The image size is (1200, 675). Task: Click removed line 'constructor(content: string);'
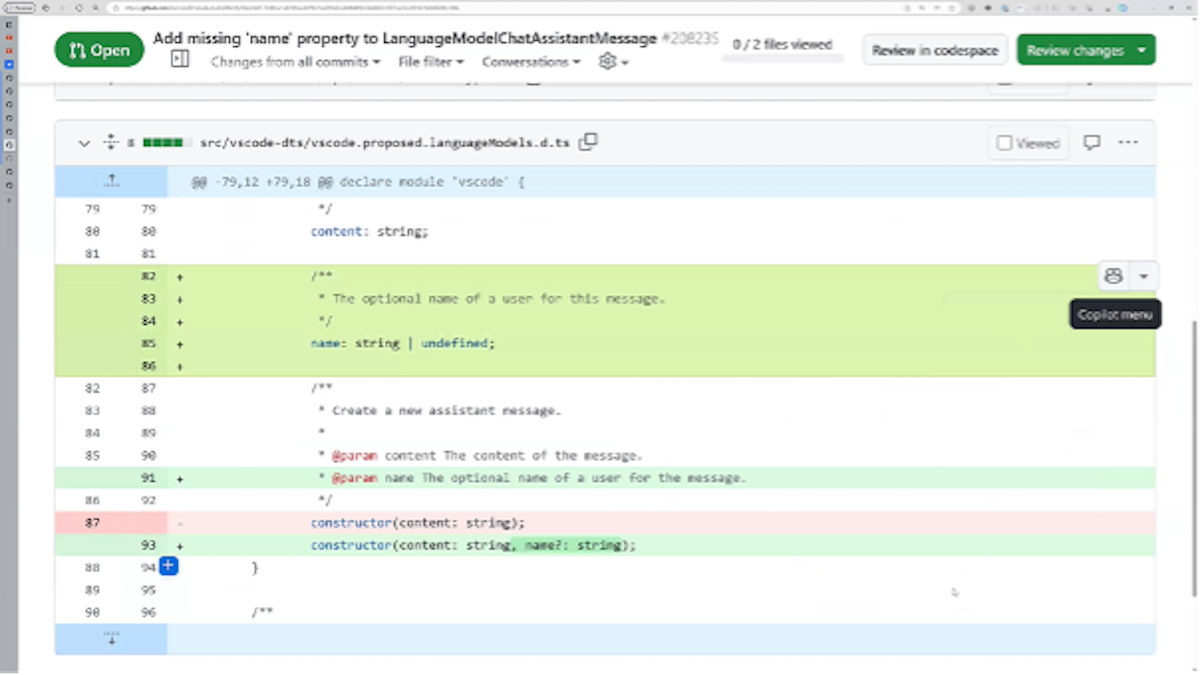click(x=418, y=523)
